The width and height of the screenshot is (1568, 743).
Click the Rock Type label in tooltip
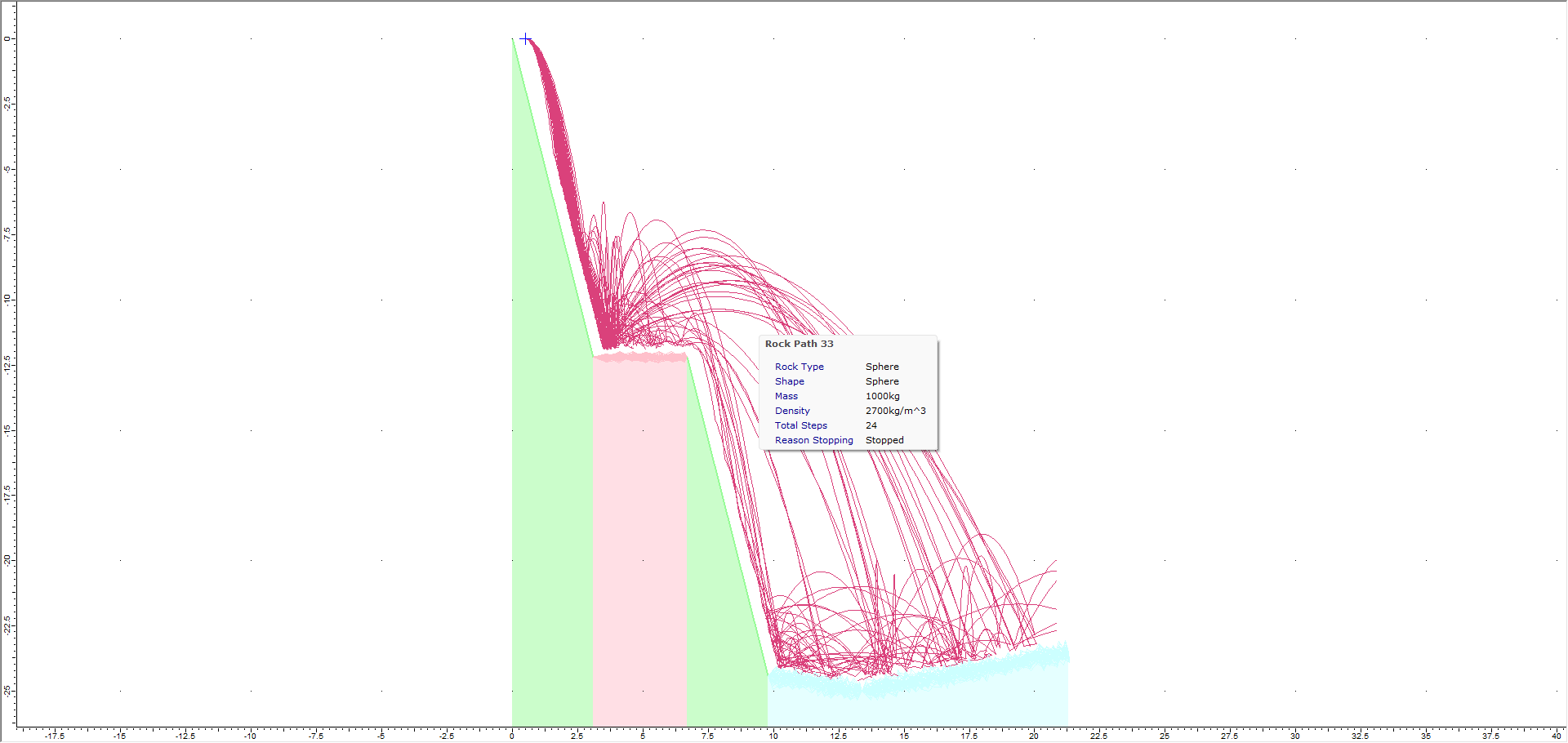coord(799,367)
